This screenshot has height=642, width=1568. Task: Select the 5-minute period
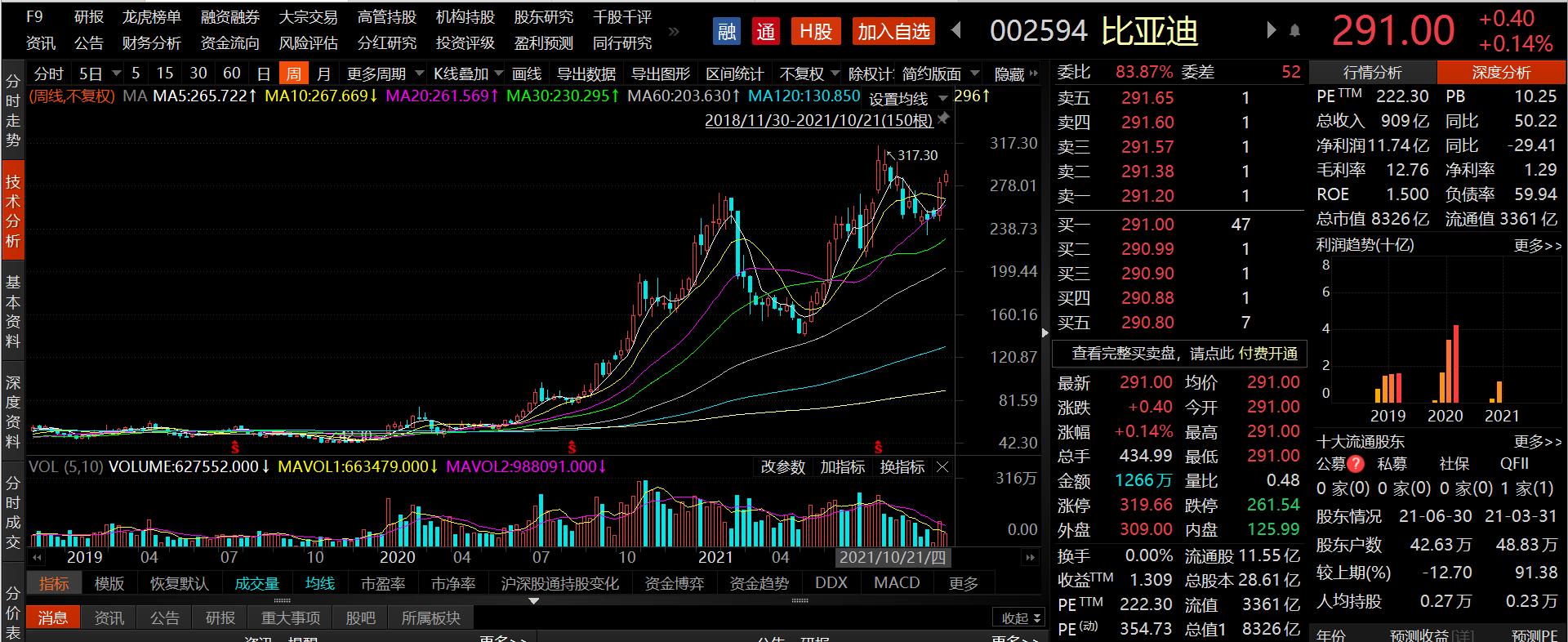click(136, 74)
